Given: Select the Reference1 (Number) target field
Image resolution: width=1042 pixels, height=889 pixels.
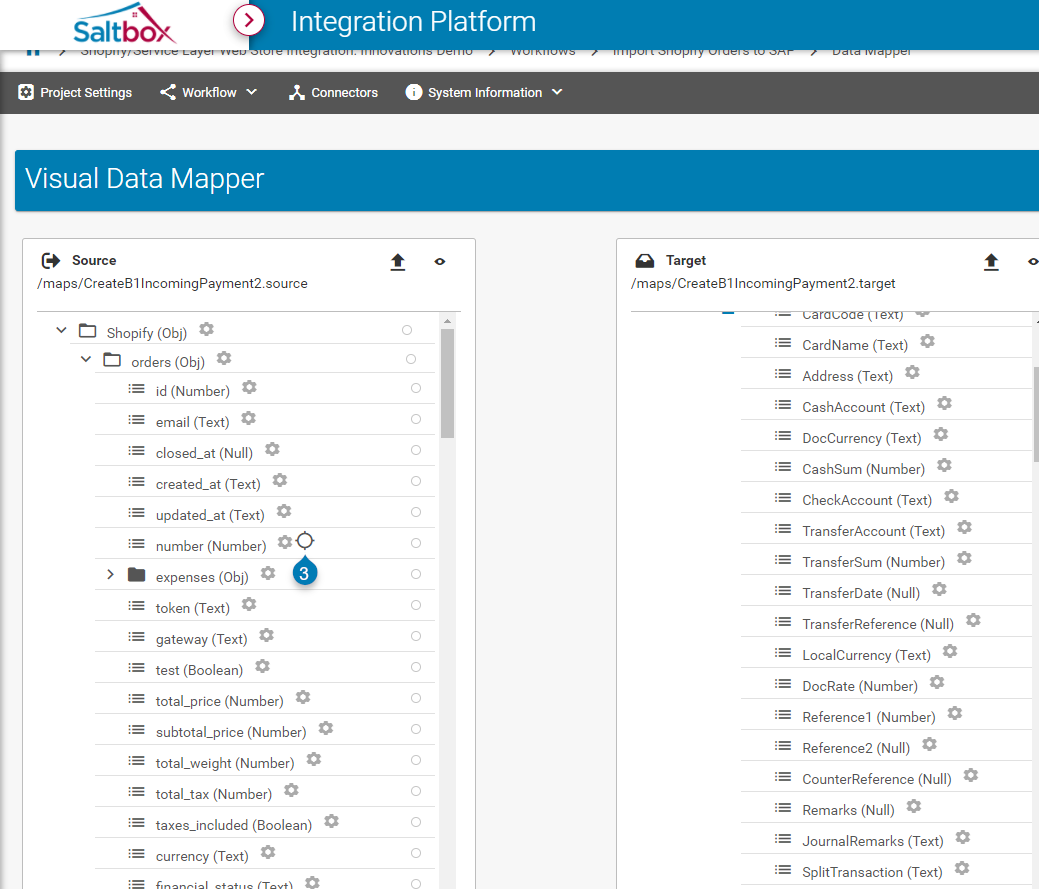Looking at the screenshot, I should coord(869,717).
